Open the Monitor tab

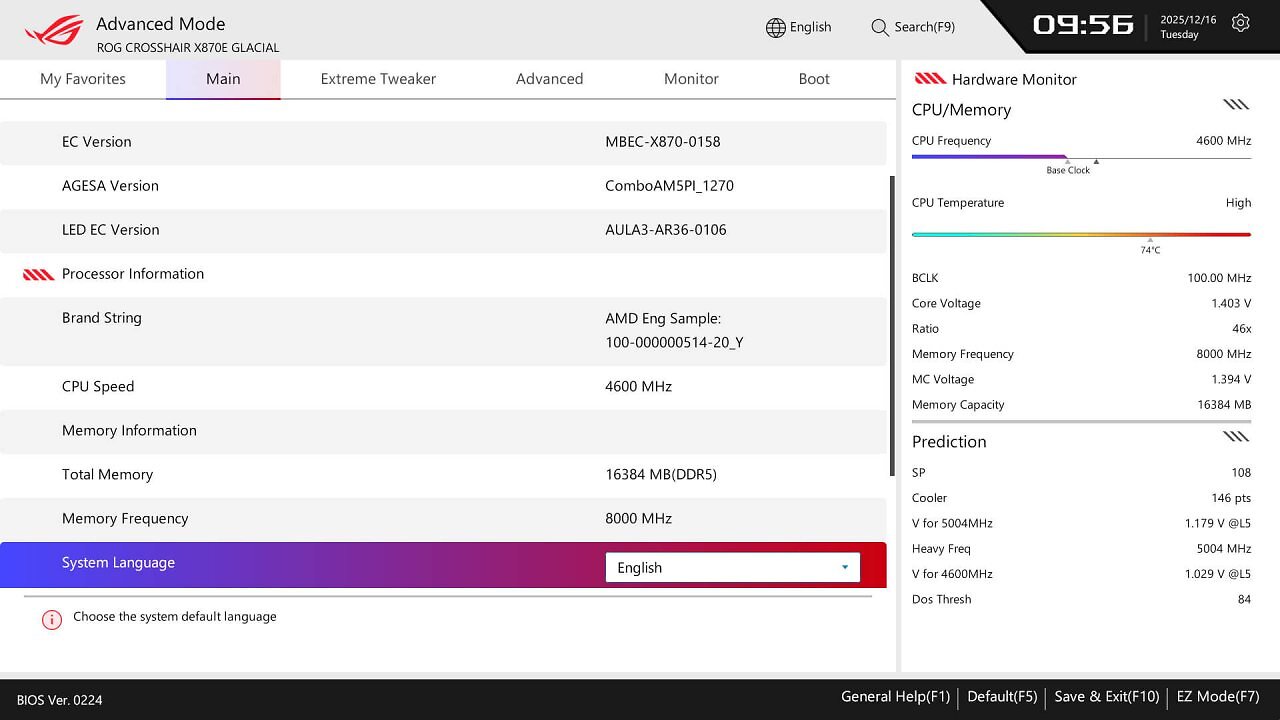click(x=691, y=79)
